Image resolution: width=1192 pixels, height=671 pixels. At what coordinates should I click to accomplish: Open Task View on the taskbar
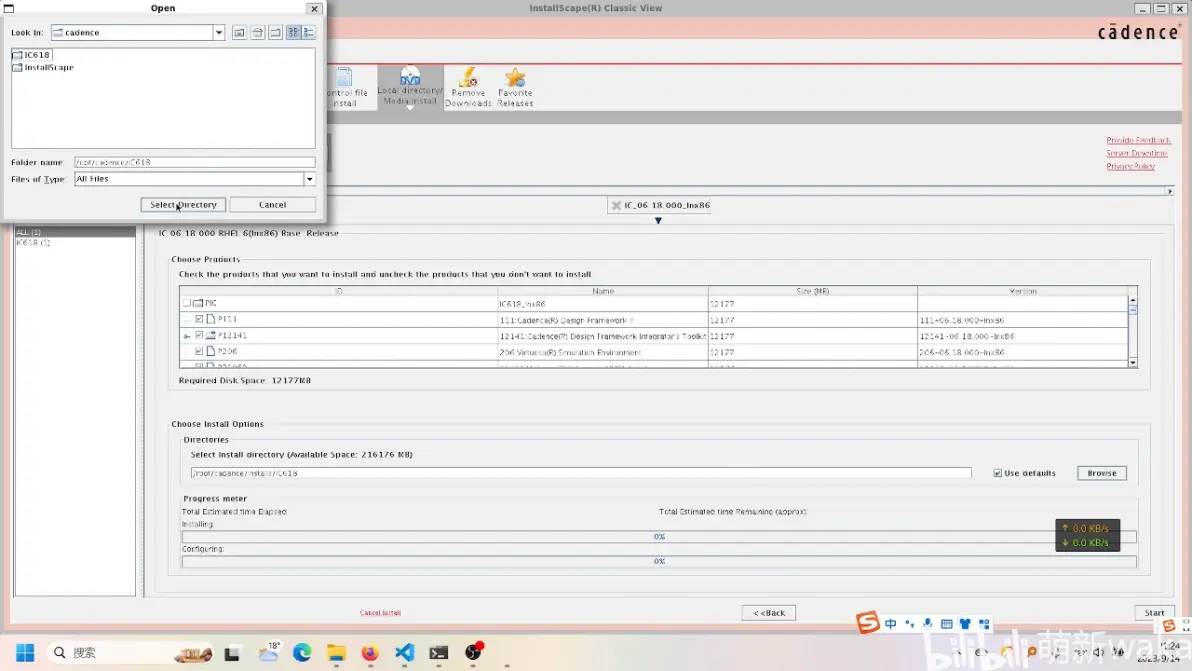232,653
